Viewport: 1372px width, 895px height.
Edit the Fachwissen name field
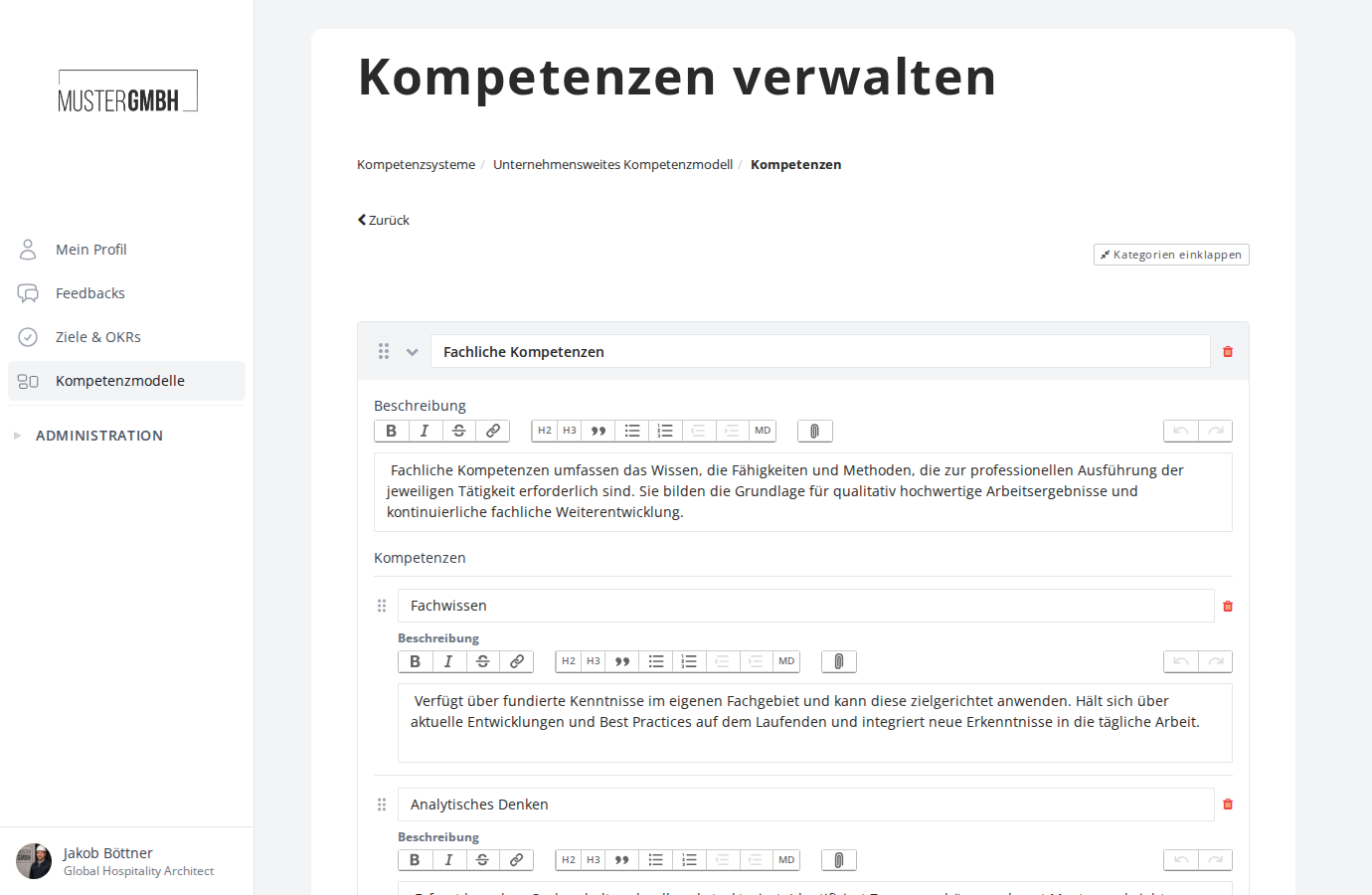[806, 606]
